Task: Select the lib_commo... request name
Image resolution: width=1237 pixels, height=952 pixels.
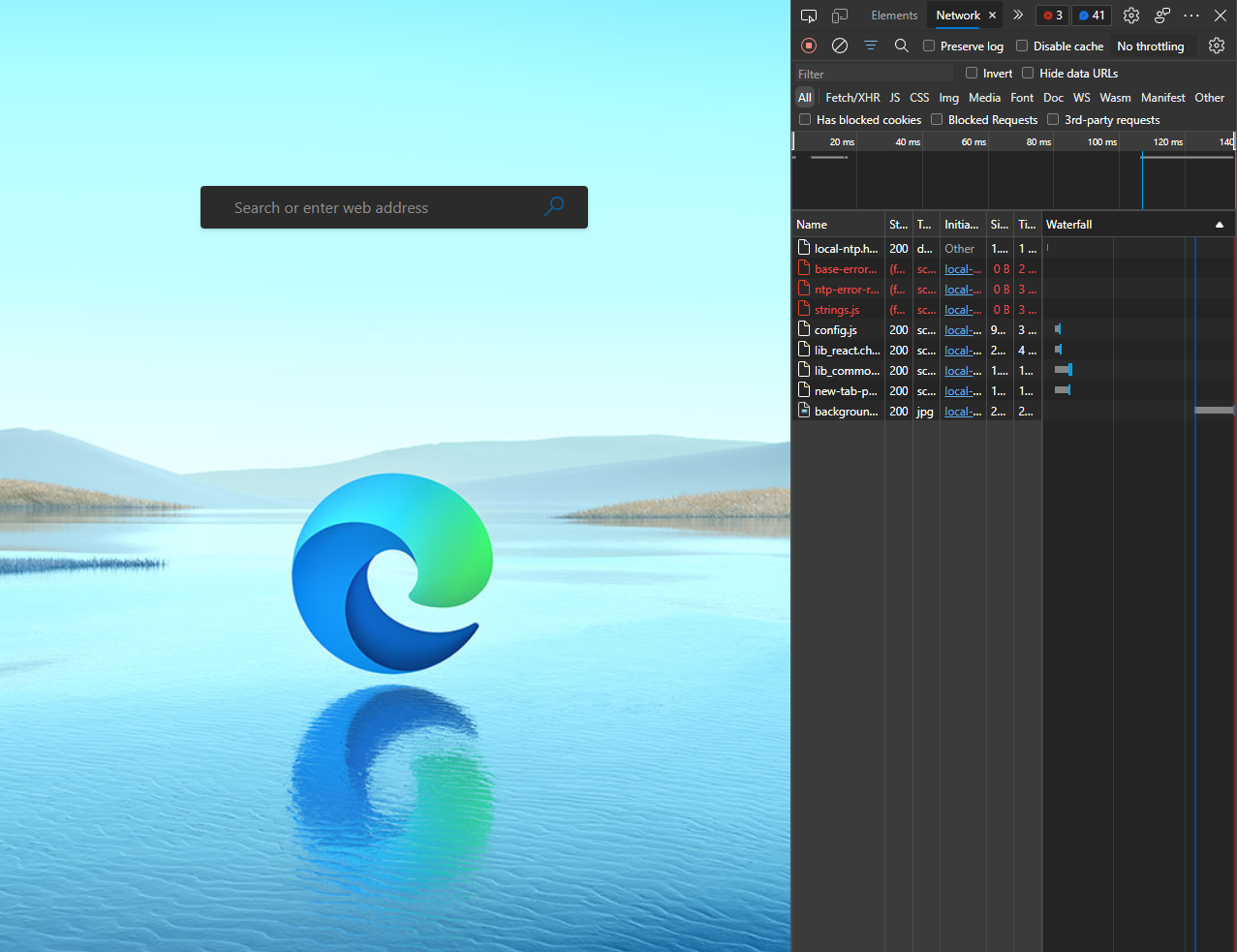Action: [x=848, y=371]
